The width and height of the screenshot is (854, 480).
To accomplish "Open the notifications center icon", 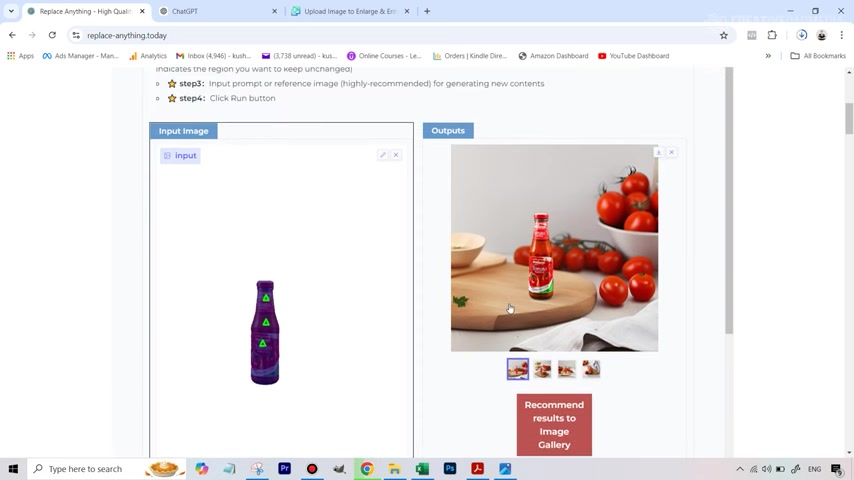I will tap(837, 469).
